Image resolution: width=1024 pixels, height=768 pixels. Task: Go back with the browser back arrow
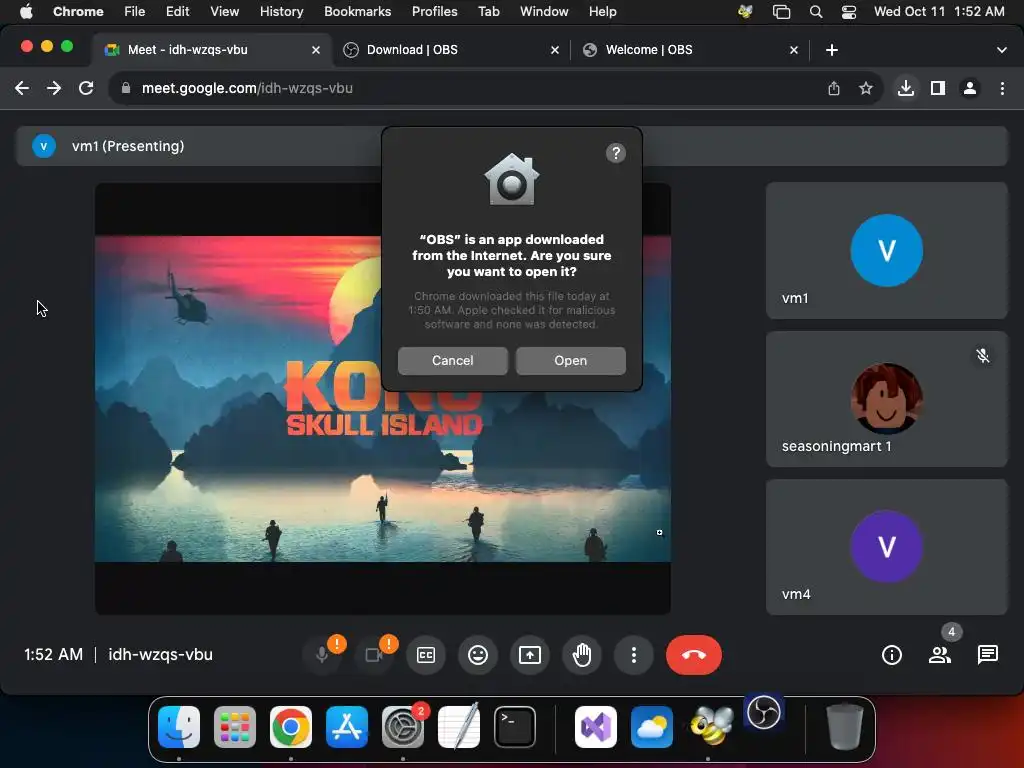[22, 88]
